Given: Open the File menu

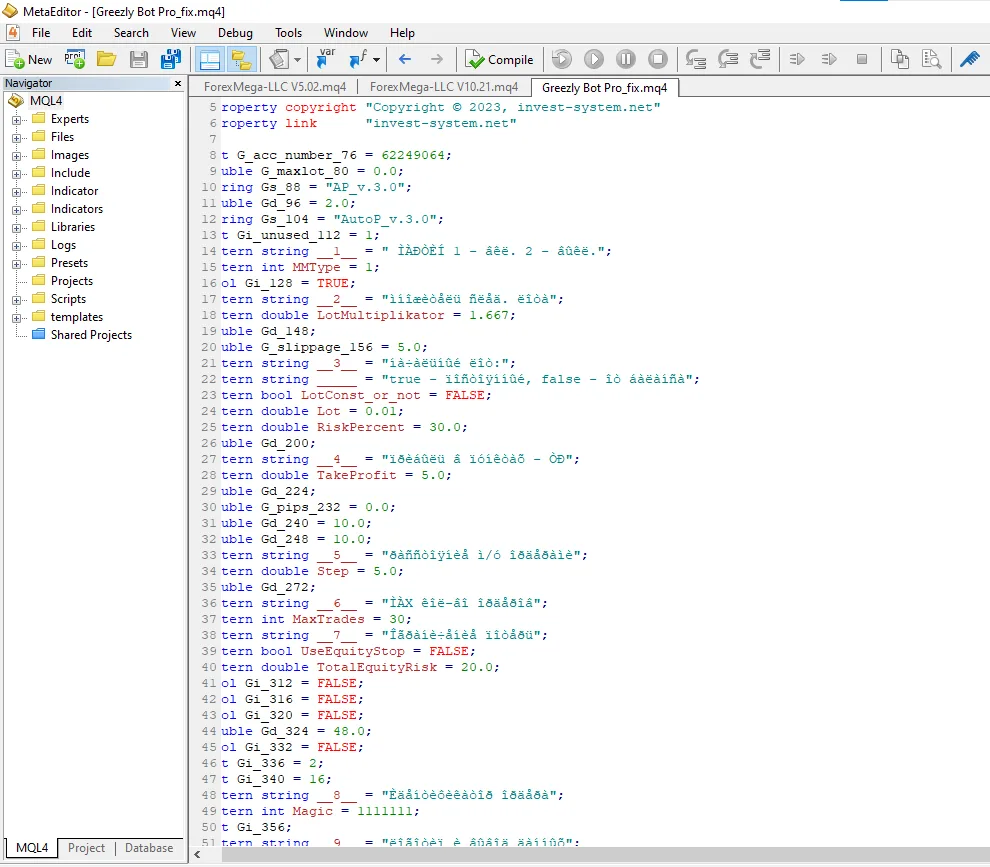Looking at the screenshot, I should click(x=41, y=33).
